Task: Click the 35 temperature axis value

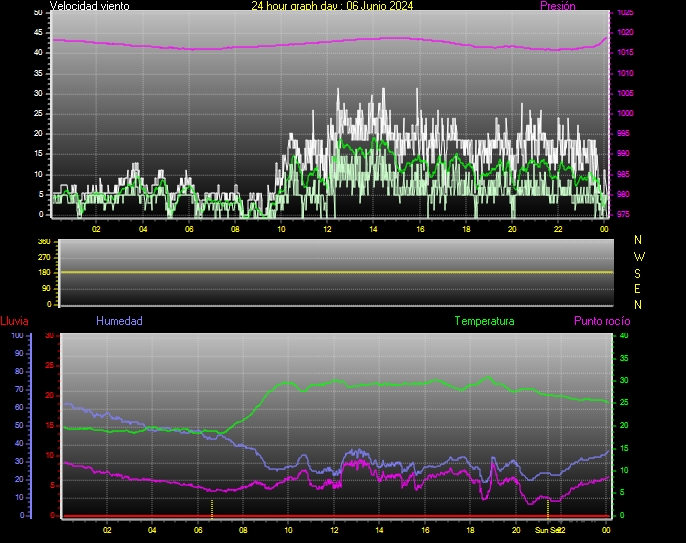Action: (624, 358)
